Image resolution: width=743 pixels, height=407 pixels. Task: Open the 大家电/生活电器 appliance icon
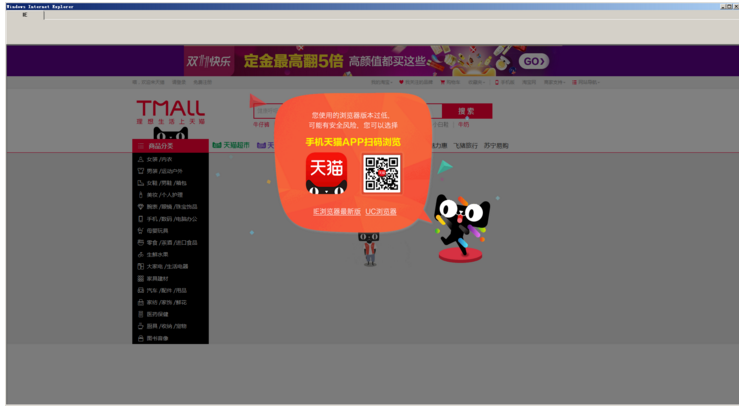point(140,266)
